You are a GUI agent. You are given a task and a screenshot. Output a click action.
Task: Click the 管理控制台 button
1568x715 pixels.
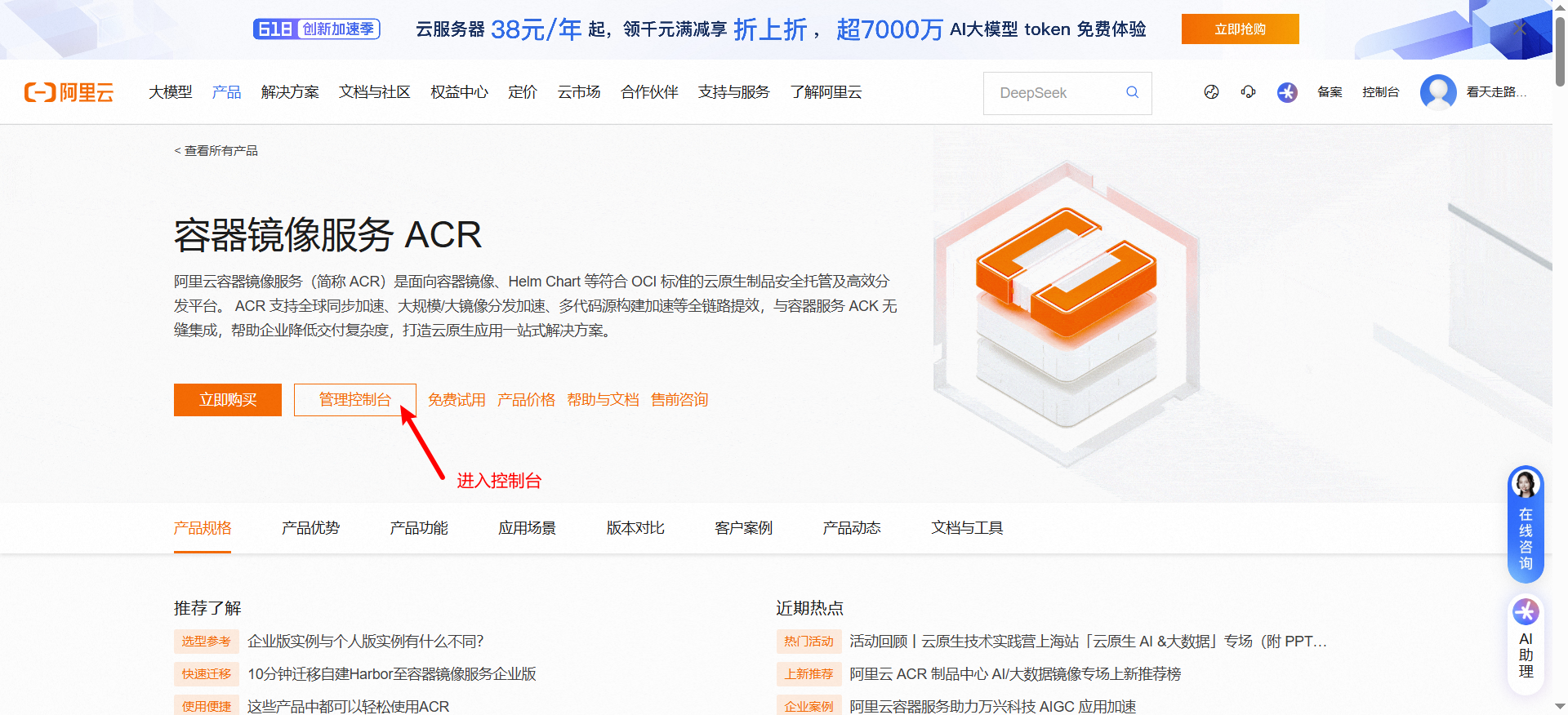coord(355,400)
